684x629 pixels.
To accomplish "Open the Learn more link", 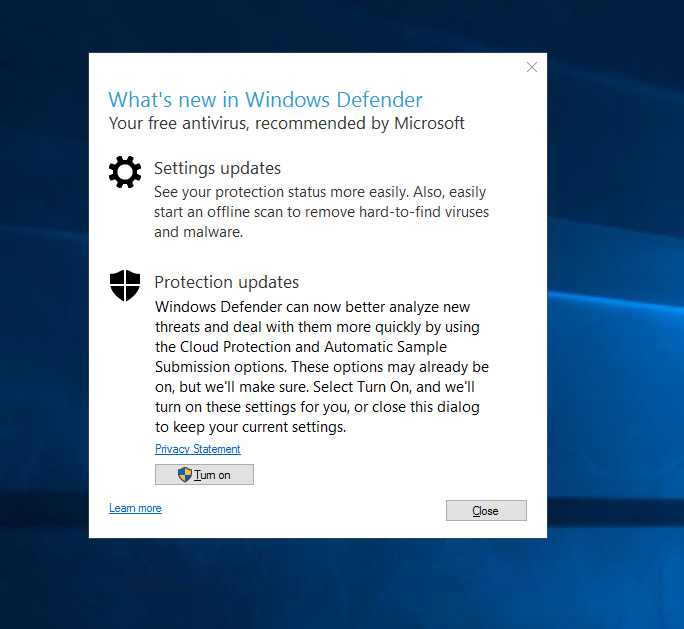I will [135, 508].
